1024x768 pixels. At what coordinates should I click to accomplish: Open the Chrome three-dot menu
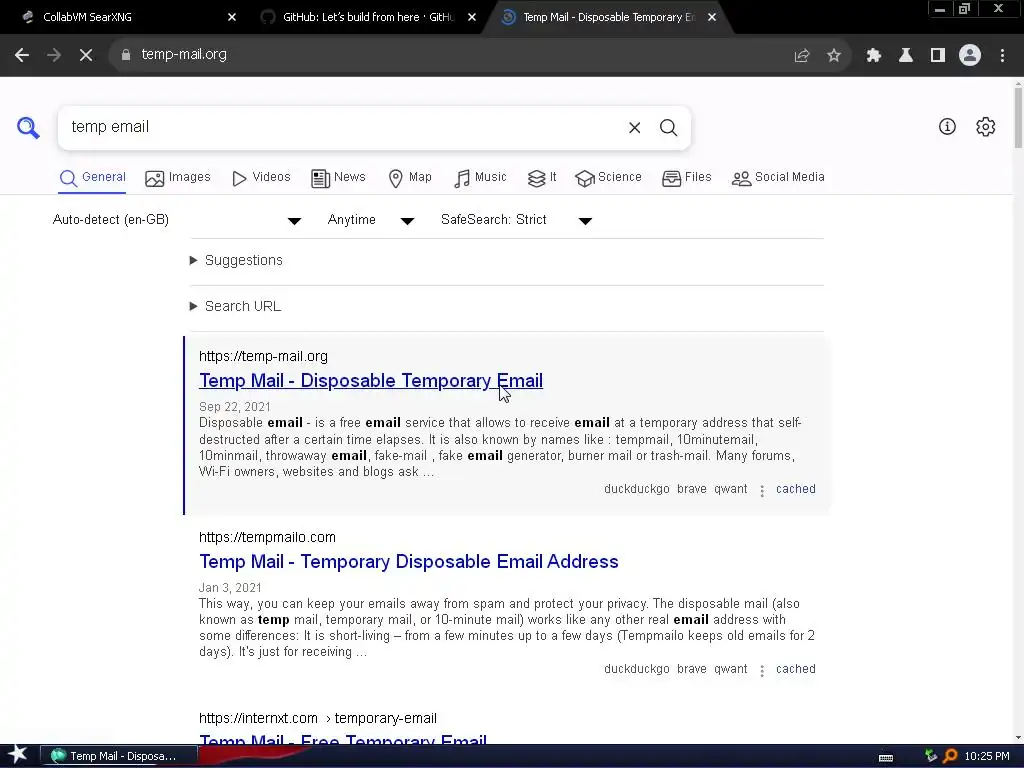(1002, 56)
